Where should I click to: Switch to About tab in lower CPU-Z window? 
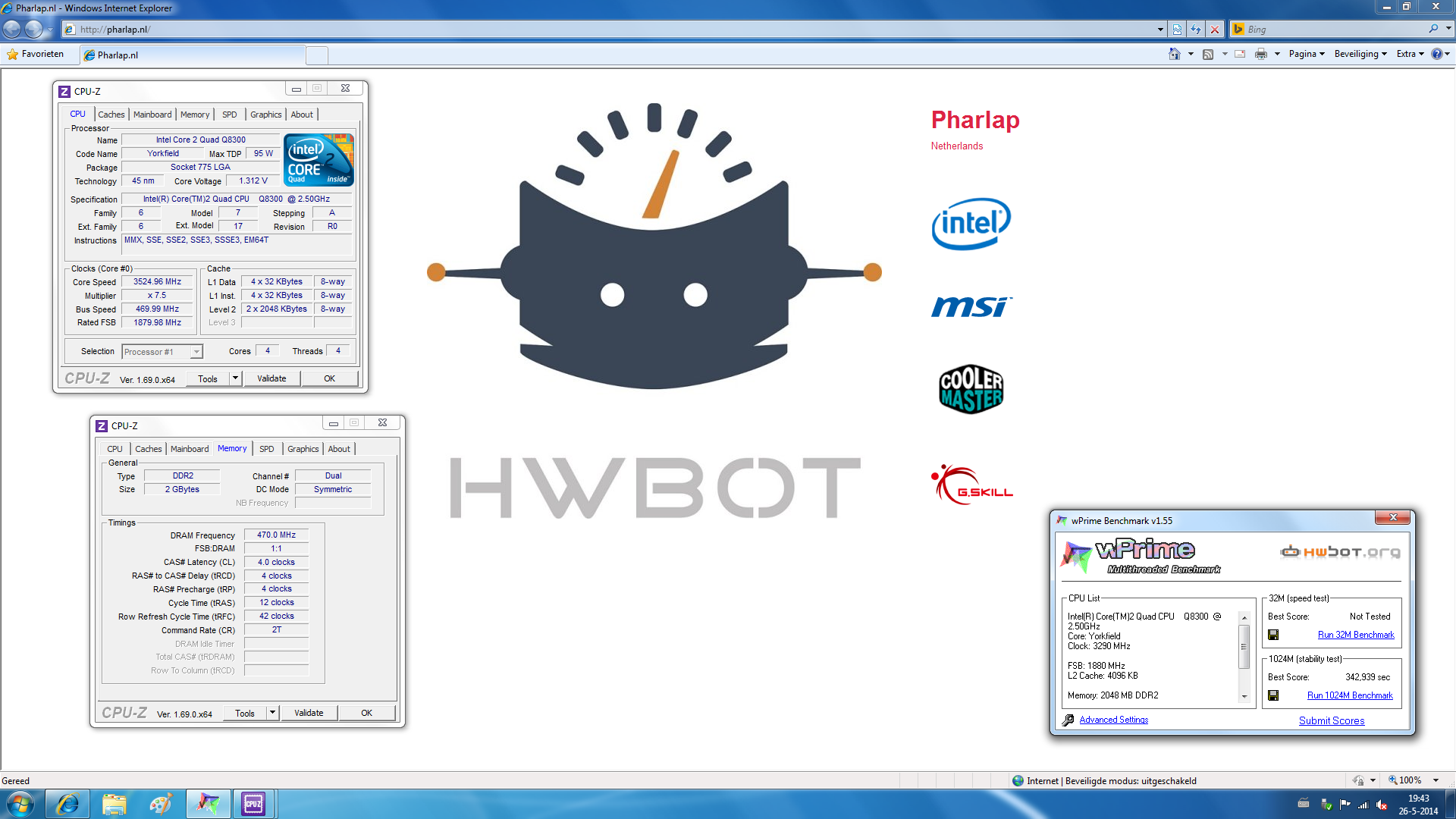[x=339, y=449]
